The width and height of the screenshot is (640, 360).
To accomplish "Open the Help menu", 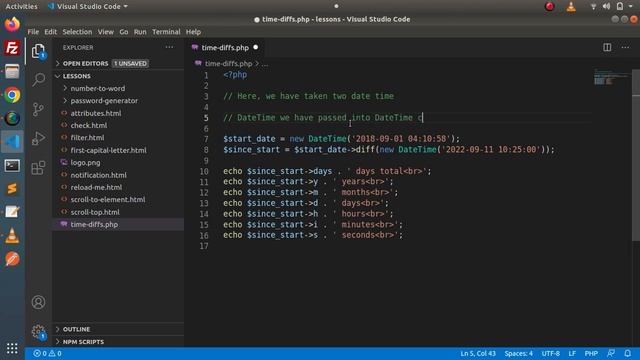I will tap(193, 32).
